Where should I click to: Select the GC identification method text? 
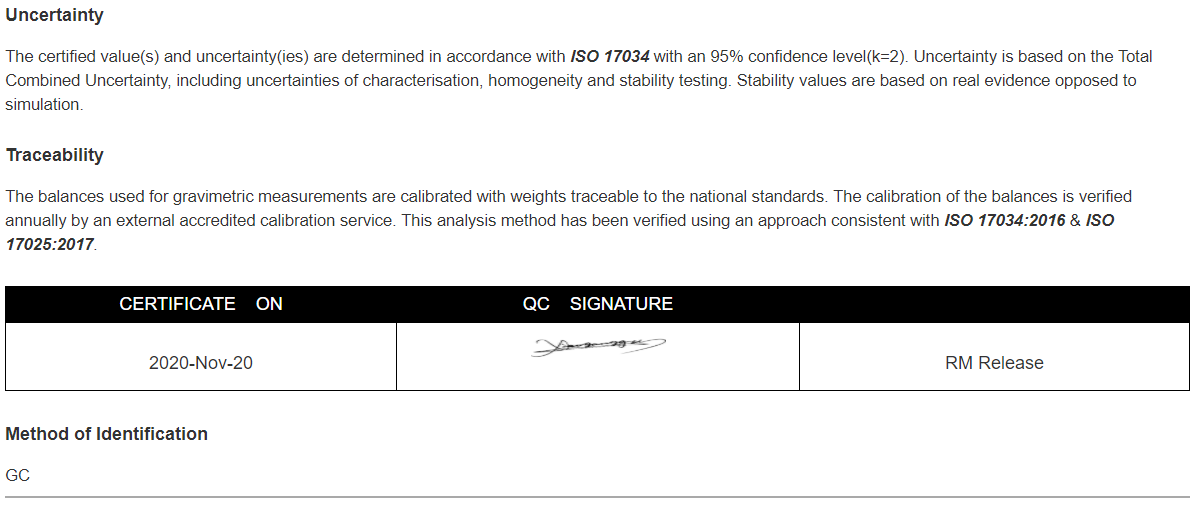(18, 476)
